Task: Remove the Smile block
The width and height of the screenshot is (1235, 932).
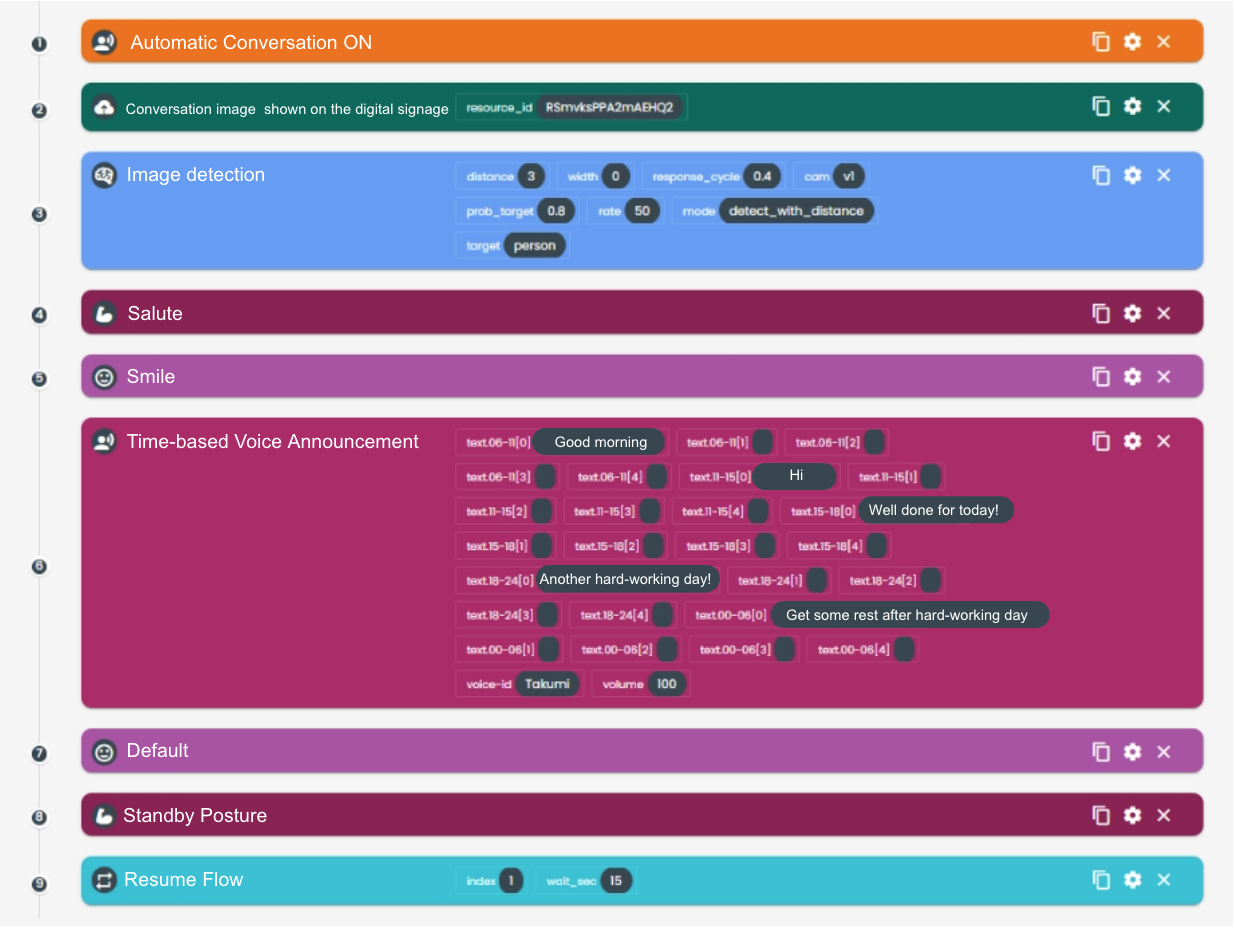Action: 1164,377
